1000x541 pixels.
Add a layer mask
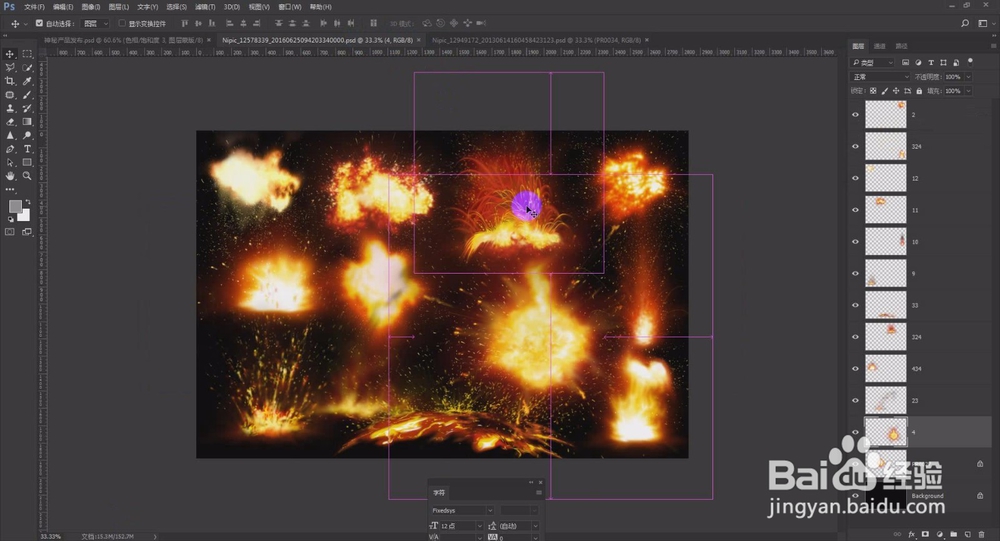[x=925, y=535]
